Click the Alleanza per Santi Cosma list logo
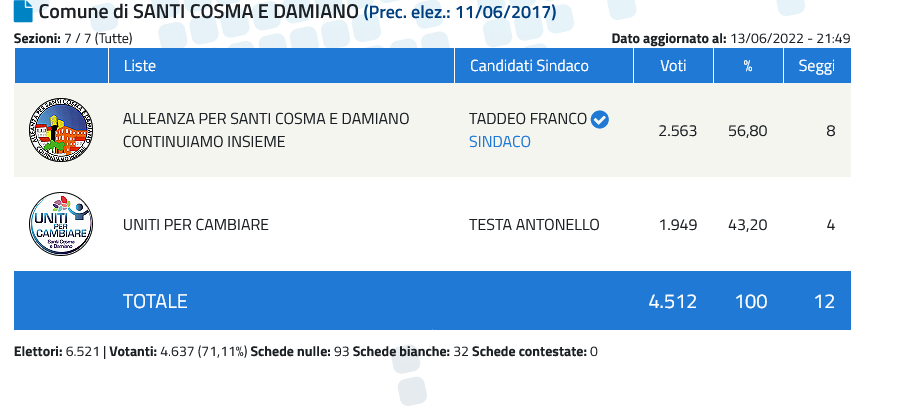Screen dimensions: 899x414 coord(61,130)
